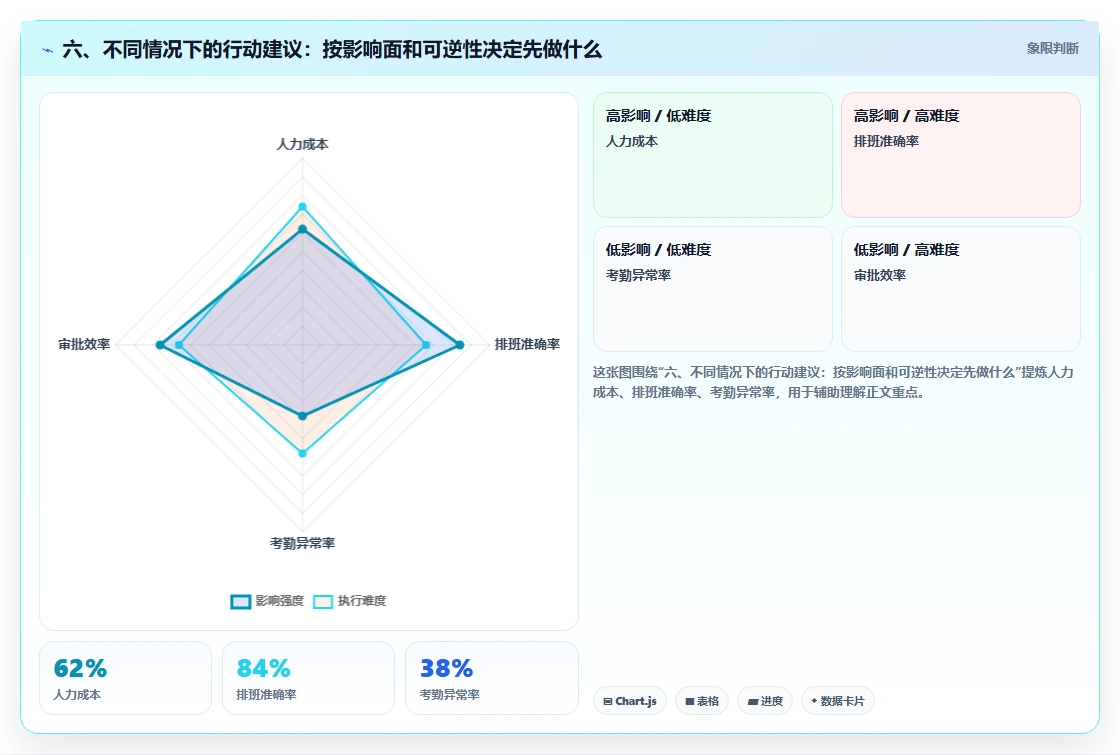Click the 84% 排班准确率 stat card
Viewport: 1120px width, 755px height.
[308, 678]
